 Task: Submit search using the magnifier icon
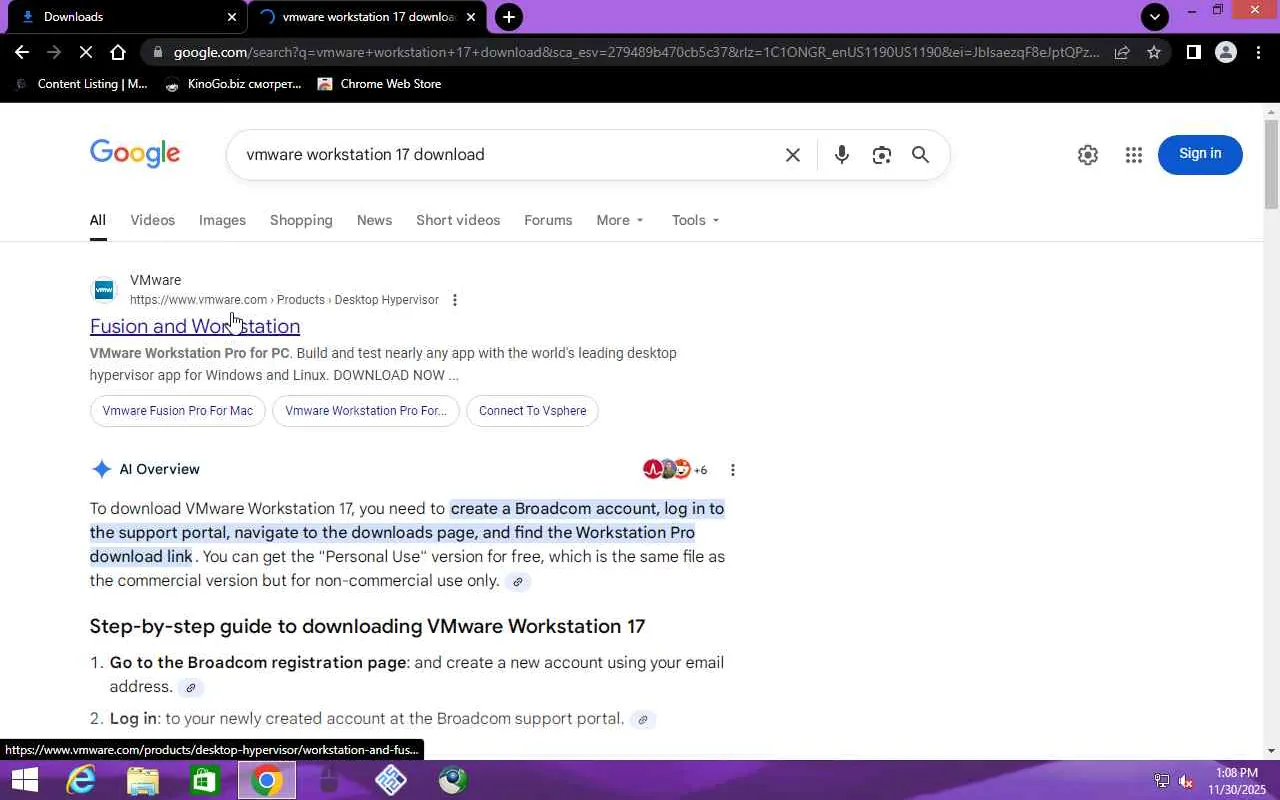[920, 155]
